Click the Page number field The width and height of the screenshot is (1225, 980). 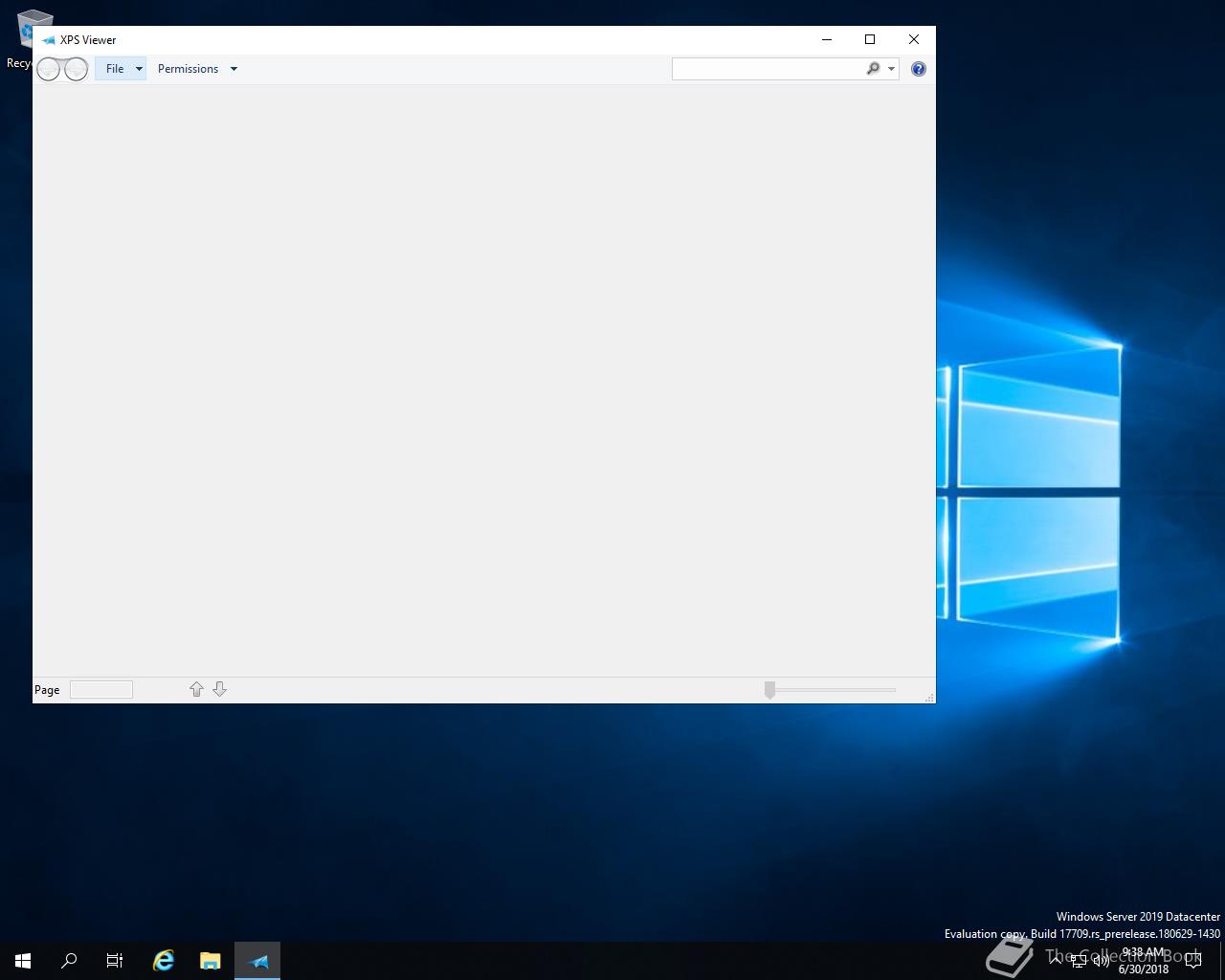click(101, 689)
